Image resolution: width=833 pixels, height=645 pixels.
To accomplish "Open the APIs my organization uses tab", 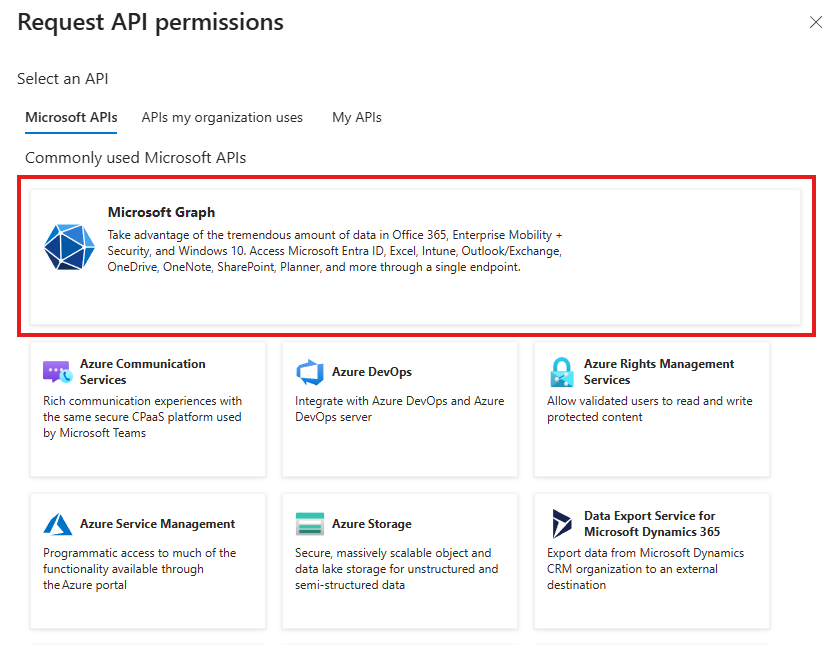I will pyautogui.click(x=222, y=117).
